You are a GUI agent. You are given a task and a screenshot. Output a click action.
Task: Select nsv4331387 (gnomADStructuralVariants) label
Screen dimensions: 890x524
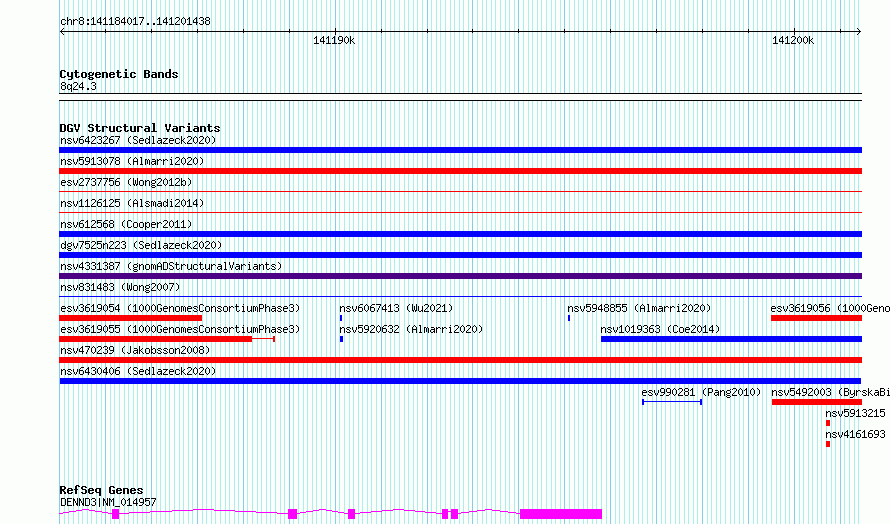(x=171, y=266)
